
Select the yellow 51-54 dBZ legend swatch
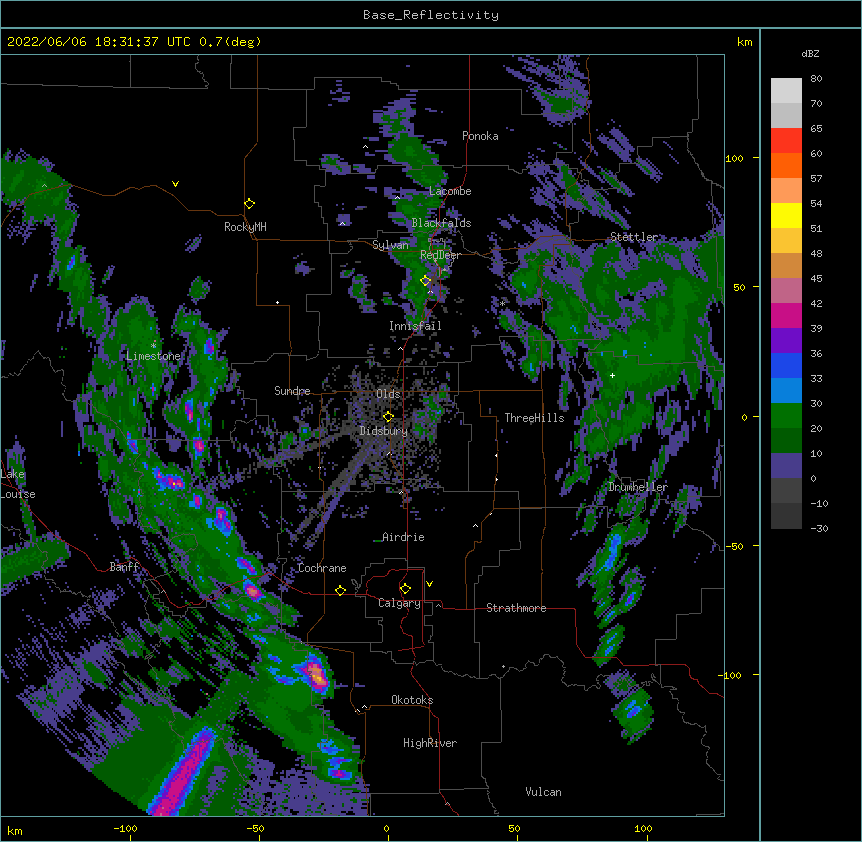(786, 215)
